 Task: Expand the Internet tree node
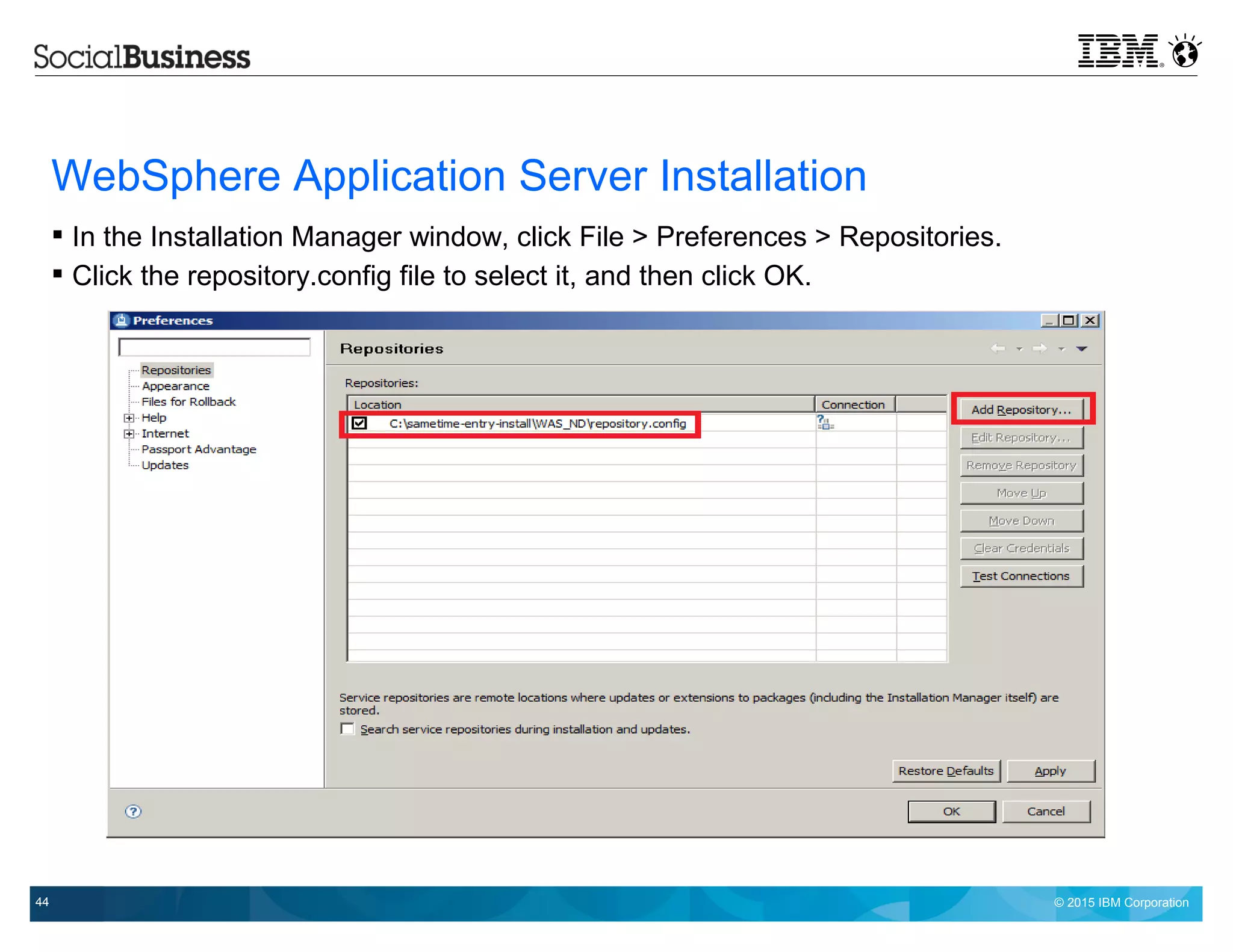129,433
